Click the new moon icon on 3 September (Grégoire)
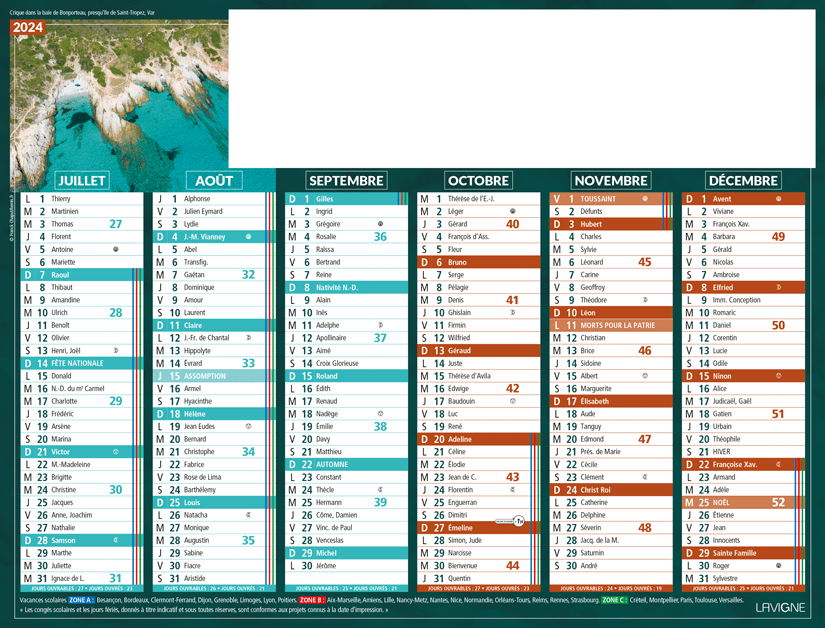Image resolution: width=825 pixels, height=628 pixels. (x=381, y=224)
